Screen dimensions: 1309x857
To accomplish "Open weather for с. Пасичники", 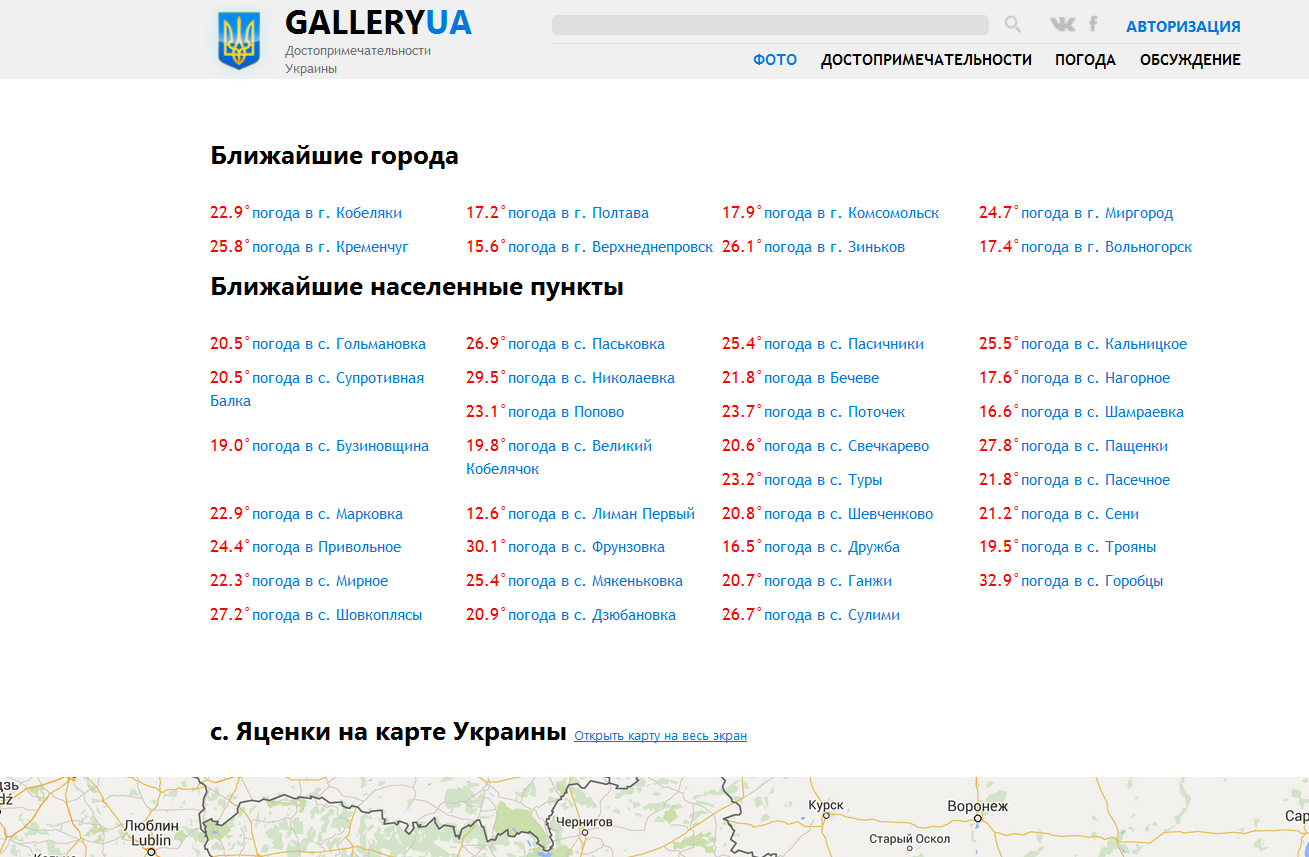I will (x=844, y=344).
